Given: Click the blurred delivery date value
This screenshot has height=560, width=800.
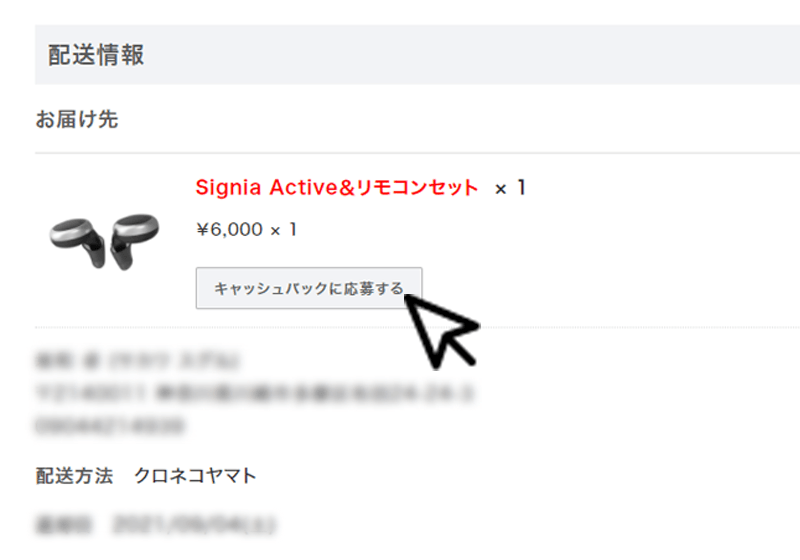Looking at the screenshot, I should click(x=194, y=524).
